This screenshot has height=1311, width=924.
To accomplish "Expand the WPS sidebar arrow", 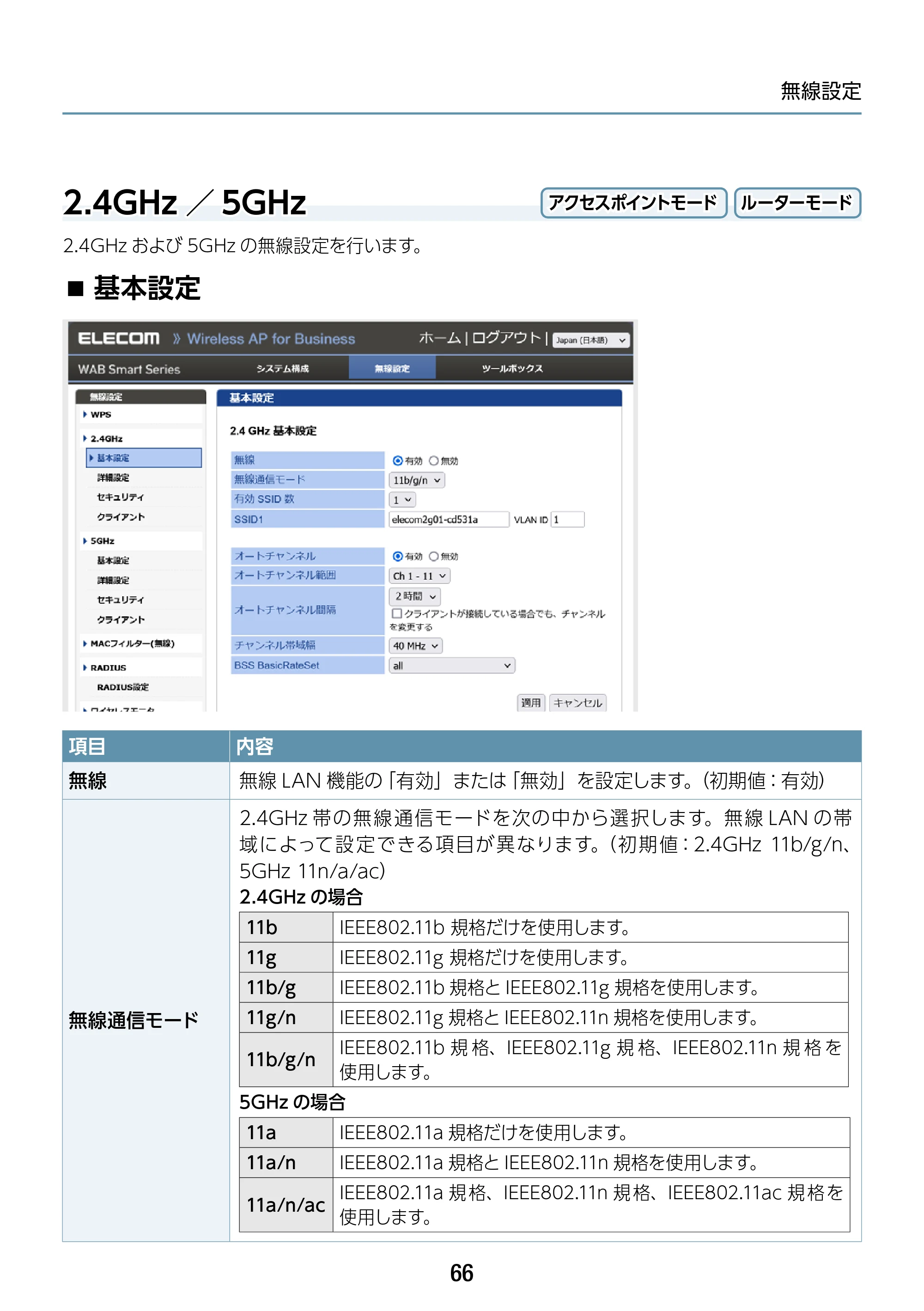I will click(x=85, y=414).
